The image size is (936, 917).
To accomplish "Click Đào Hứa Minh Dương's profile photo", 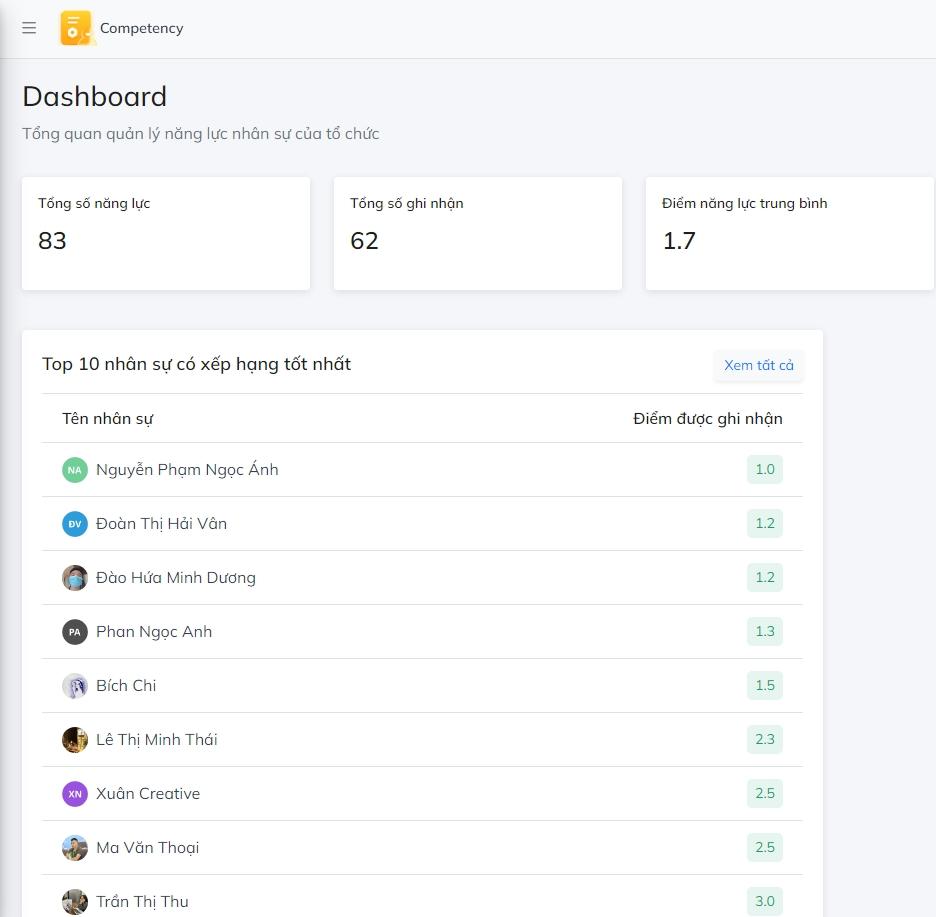I will click(75, 578).
